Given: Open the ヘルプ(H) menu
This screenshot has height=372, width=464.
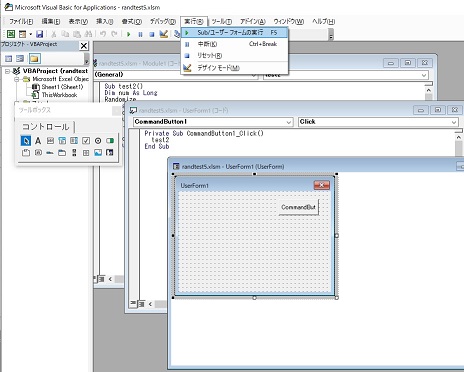Looking at the screenshot, I should click(x=323, y=21).
